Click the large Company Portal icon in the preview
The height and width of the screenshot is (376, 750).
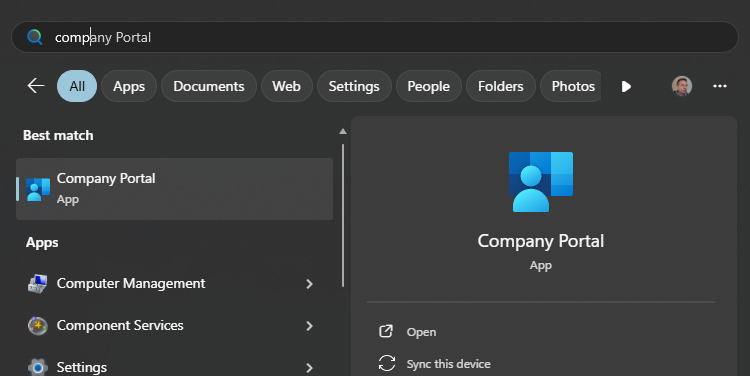point(540,182)
